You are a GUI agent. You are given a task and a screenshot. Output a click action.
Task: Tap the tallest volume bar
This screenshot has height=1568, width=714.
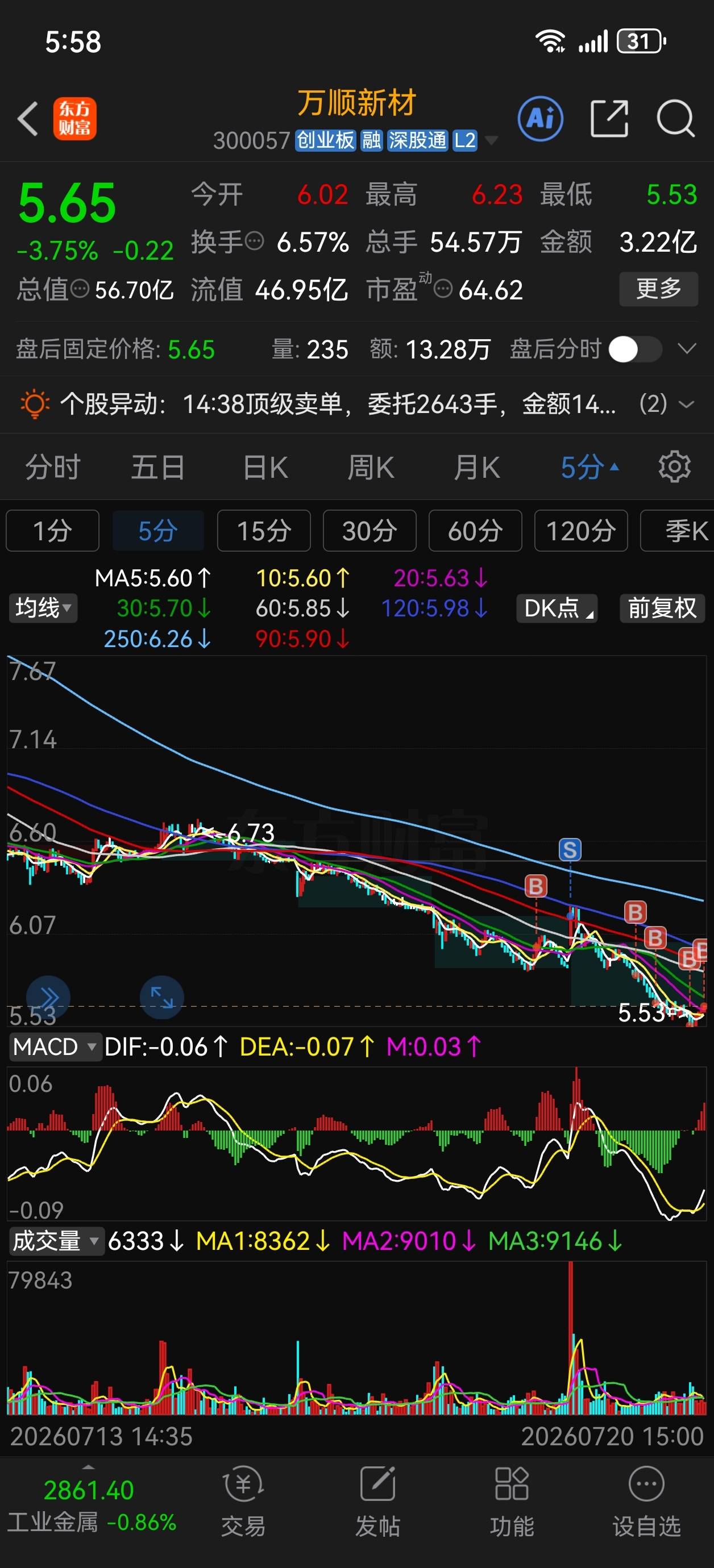click(571, 1338)
